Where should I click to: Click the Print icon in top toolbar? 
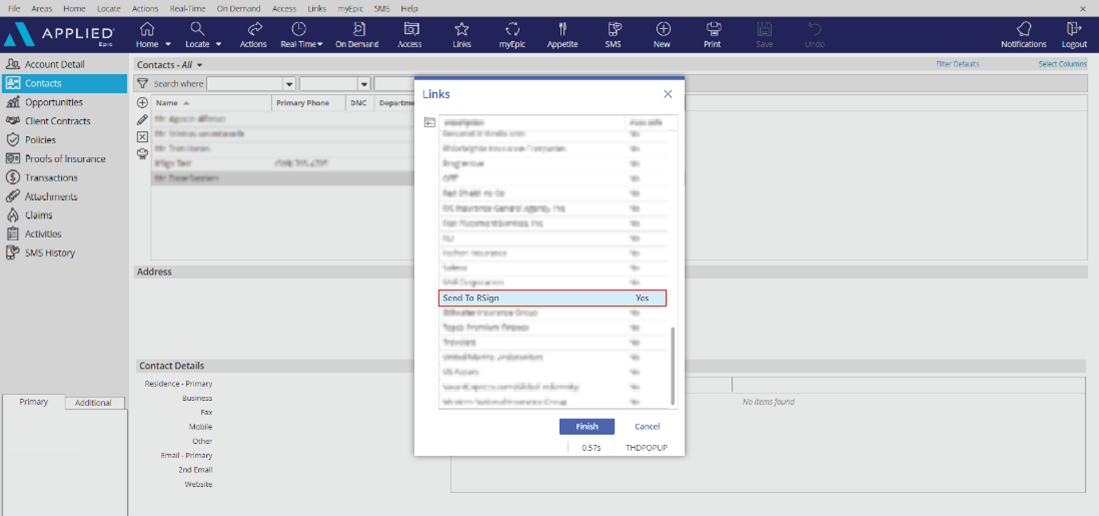point(714,29)
